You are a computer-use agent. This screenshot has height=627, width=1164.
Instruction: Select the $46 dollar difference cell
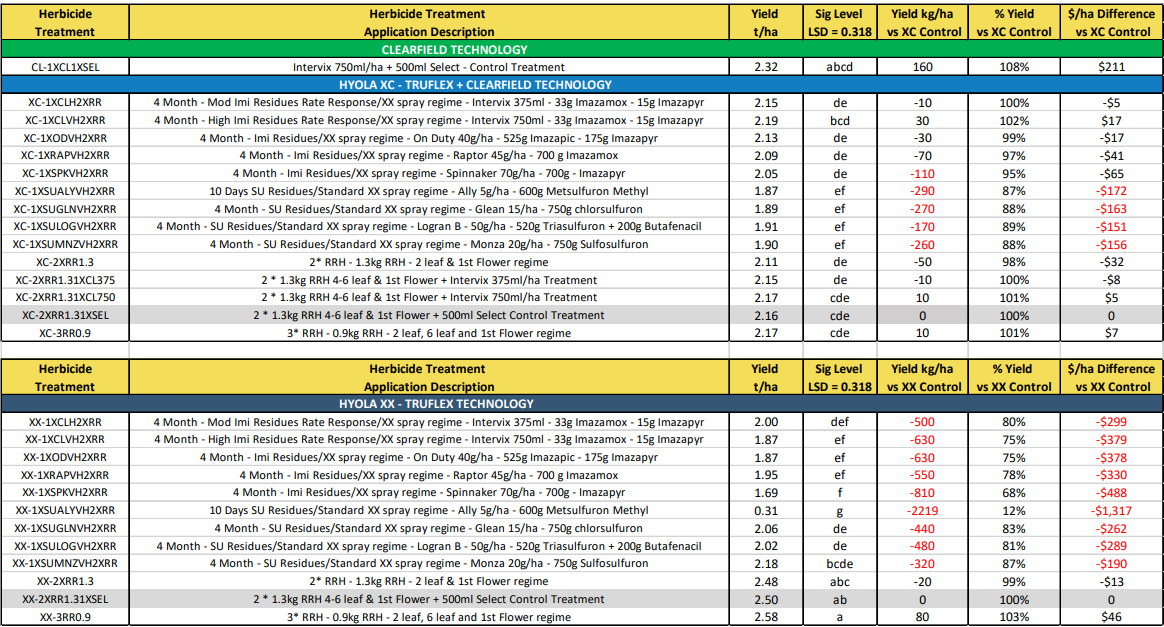pyautogui.click(x=1111, y=617)
